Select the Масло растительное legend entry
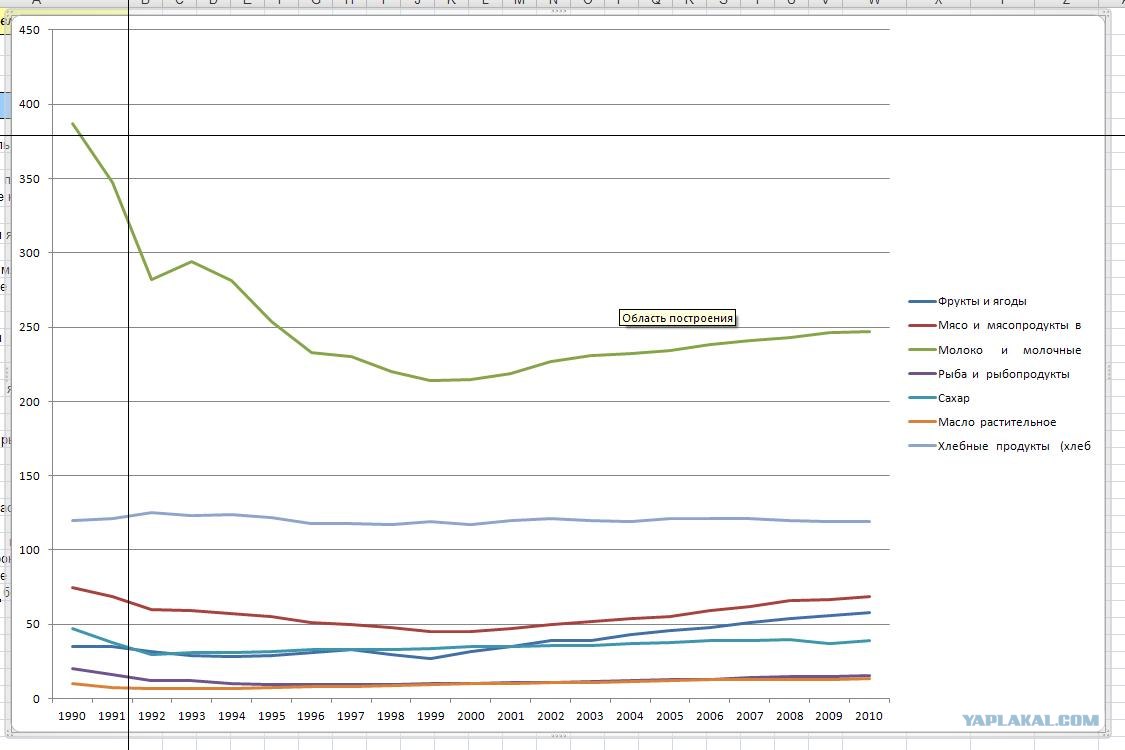 pyautogui.click(x=983, y=422)
